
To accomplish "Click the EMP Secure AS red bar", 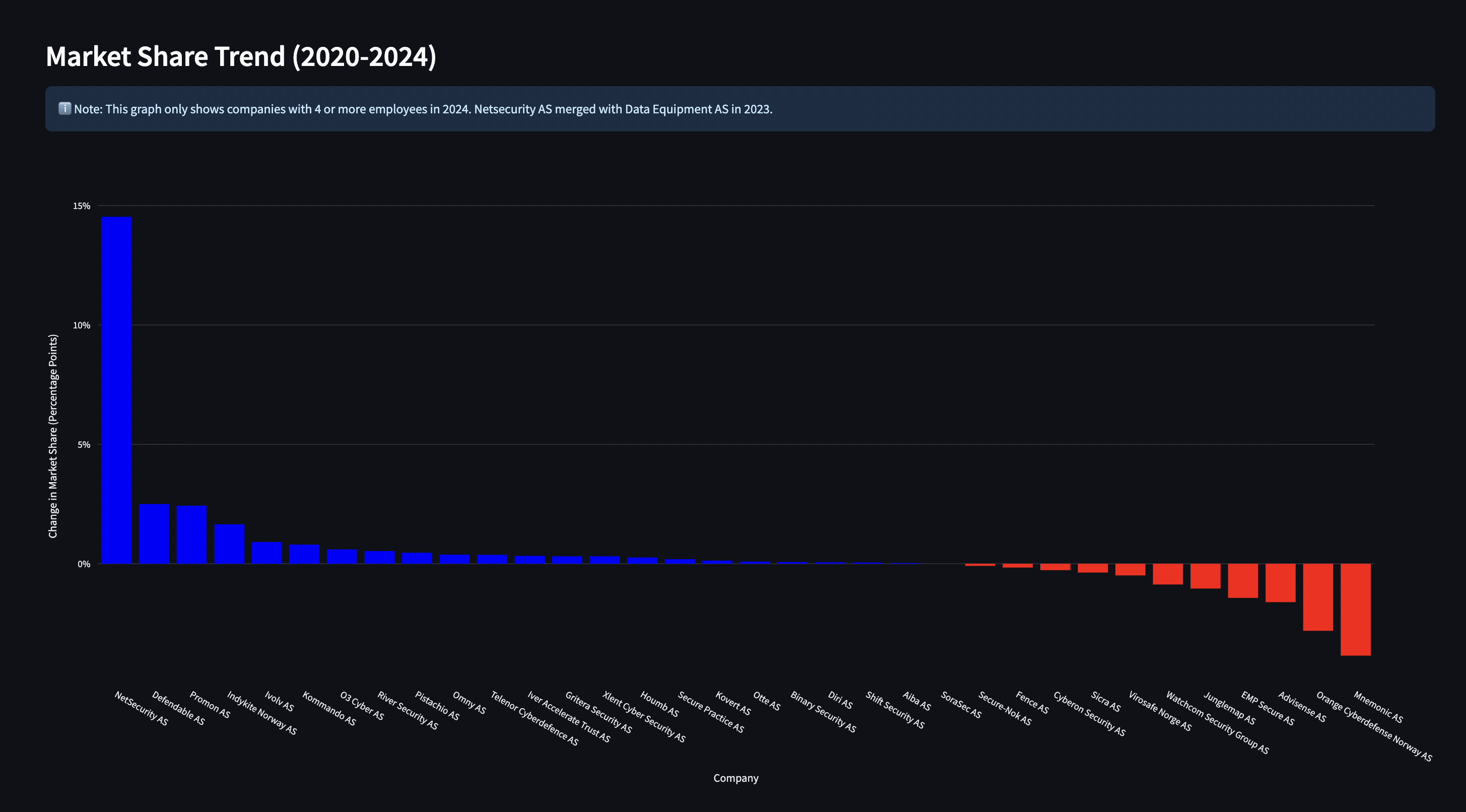I will coord(1243,580).
